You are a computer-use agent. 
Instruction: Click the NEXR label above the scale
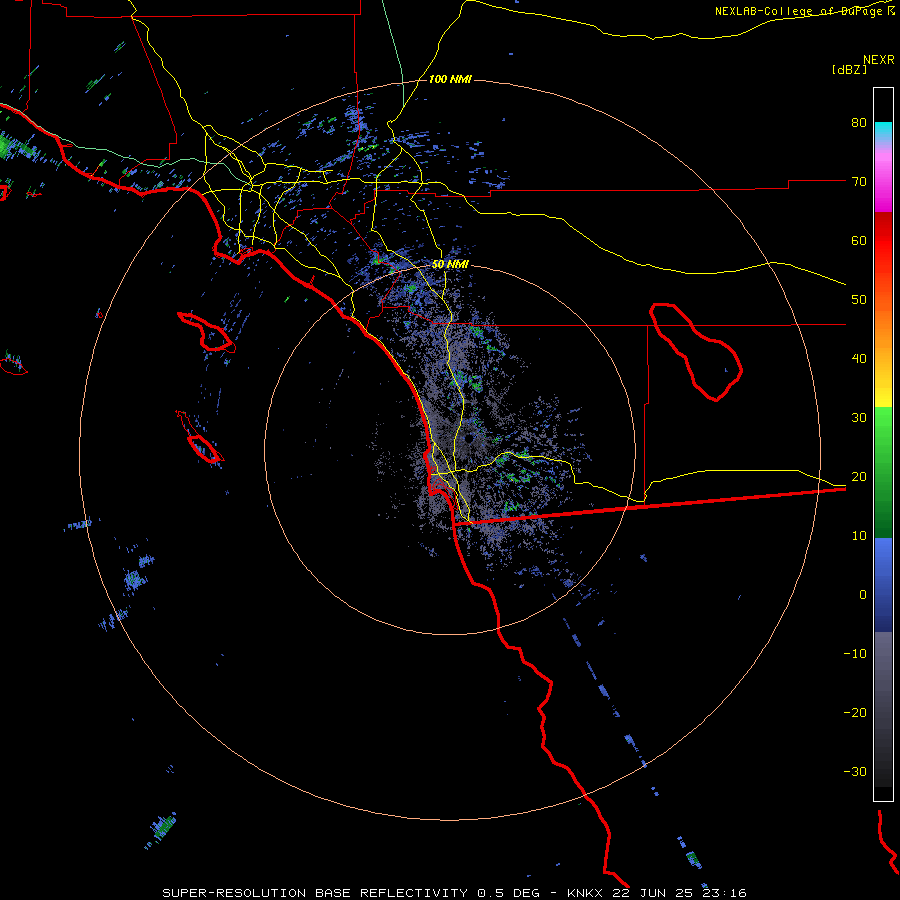(x=879, y=59)
